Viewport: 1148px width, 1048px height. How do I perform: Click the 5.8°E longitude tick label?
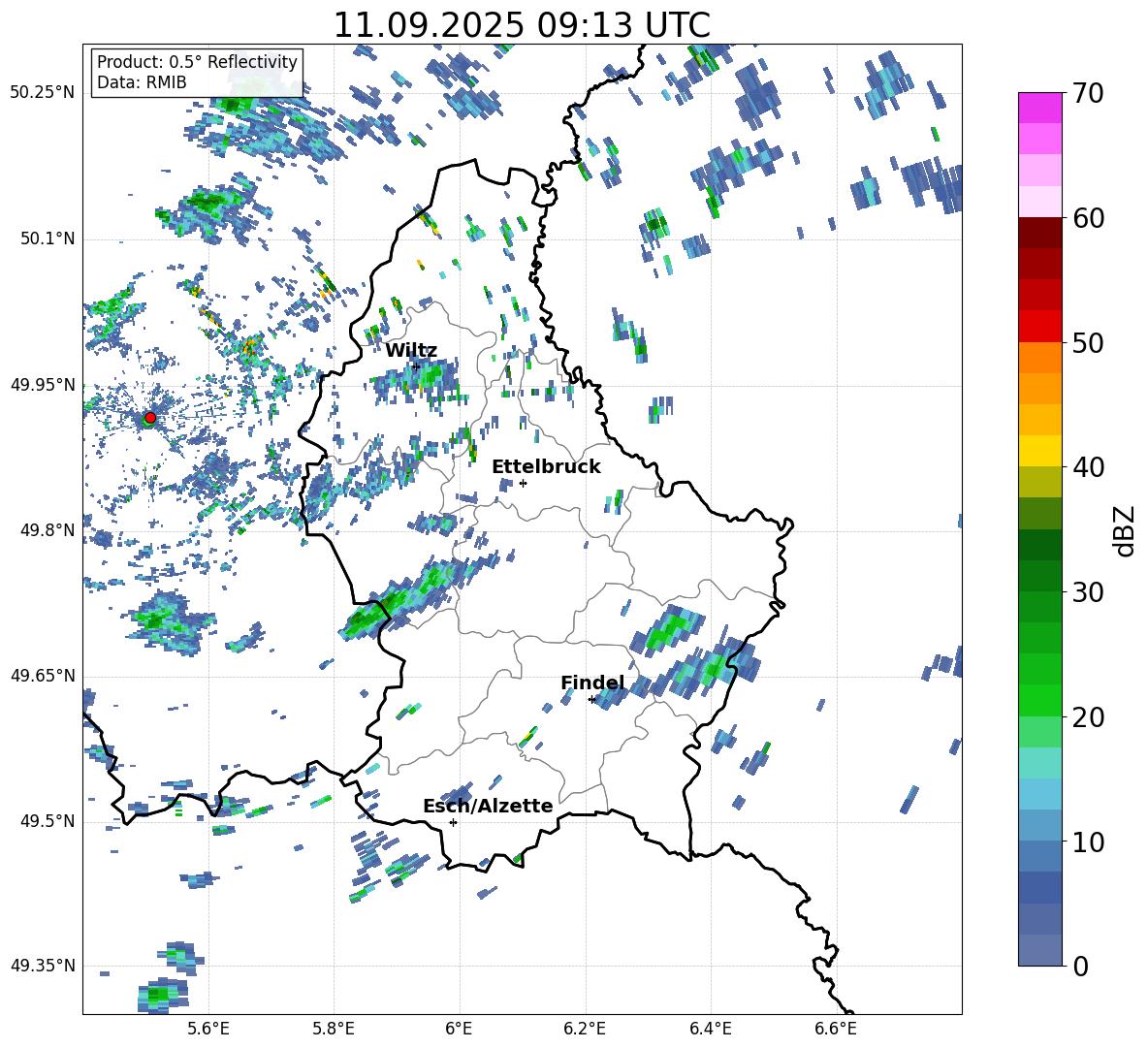[334, 1029]
